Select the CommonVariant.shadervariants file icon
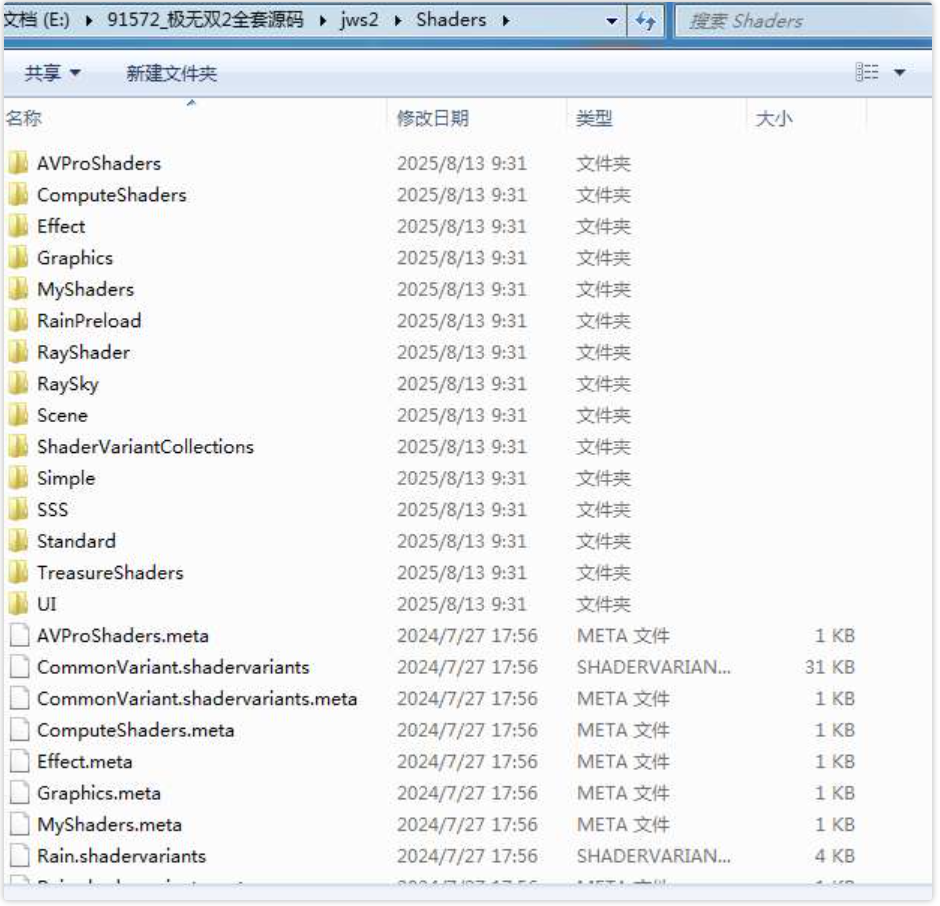 click(18, 667)
